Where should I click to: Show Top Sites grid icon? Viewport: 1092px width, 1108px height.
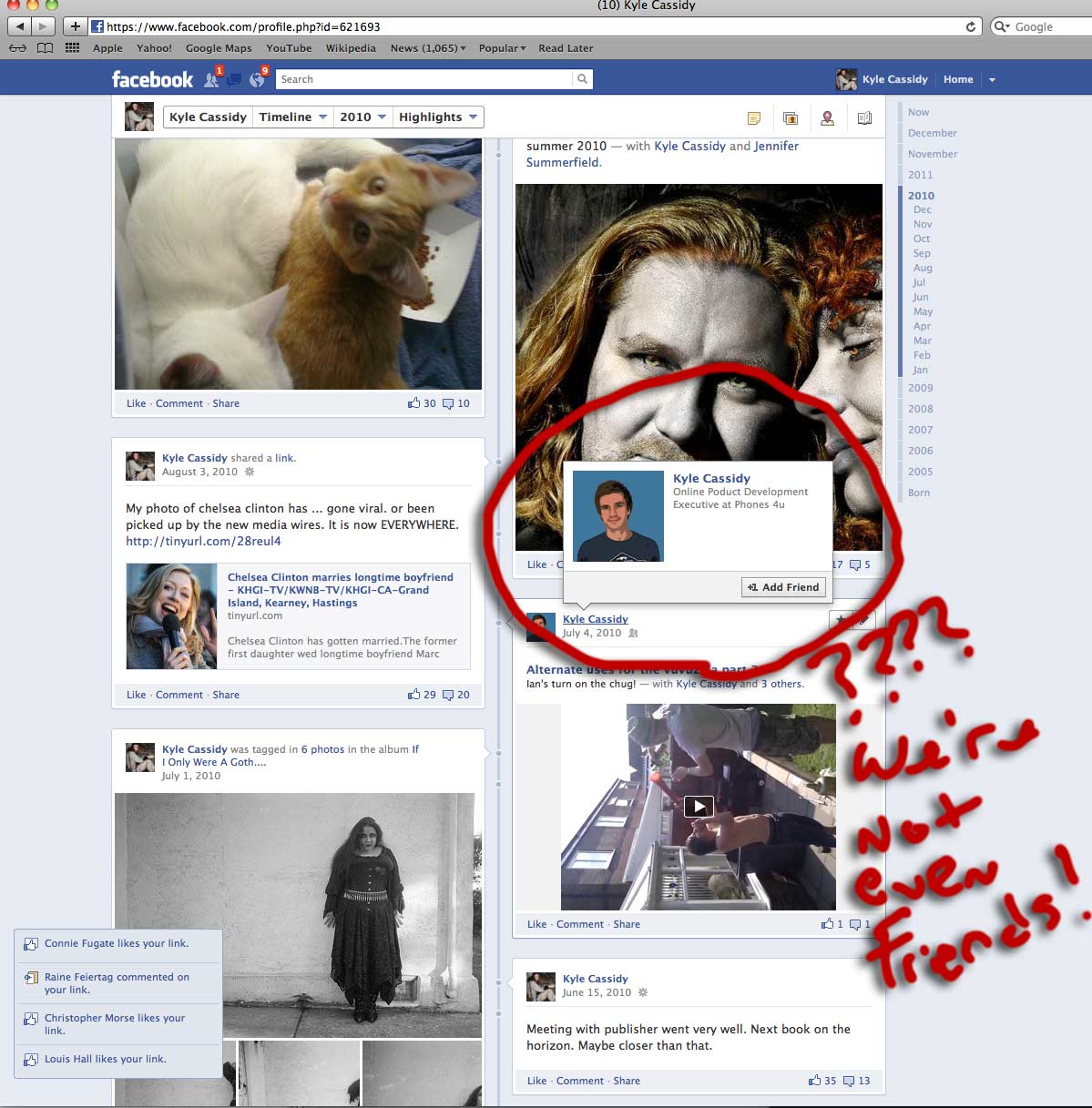[72, 48]
